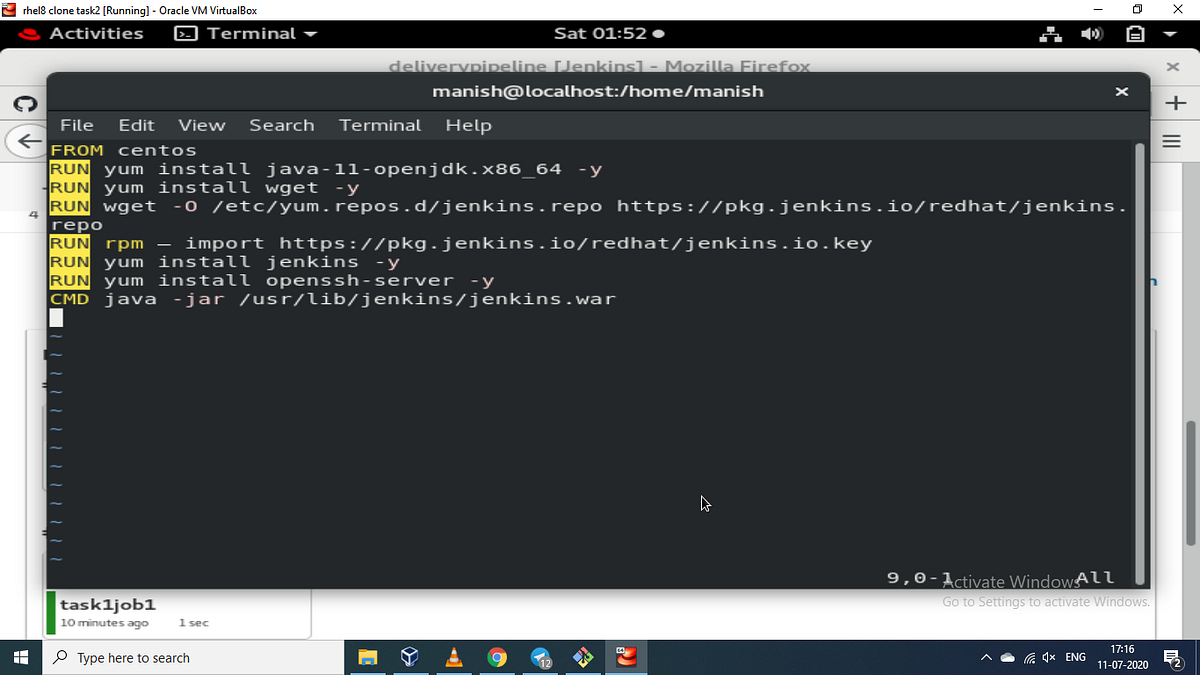The width and height of the screenshot is (1200, 675).
Task: Open the Action Center notifications icon
Action: [x=1172, y=660]
